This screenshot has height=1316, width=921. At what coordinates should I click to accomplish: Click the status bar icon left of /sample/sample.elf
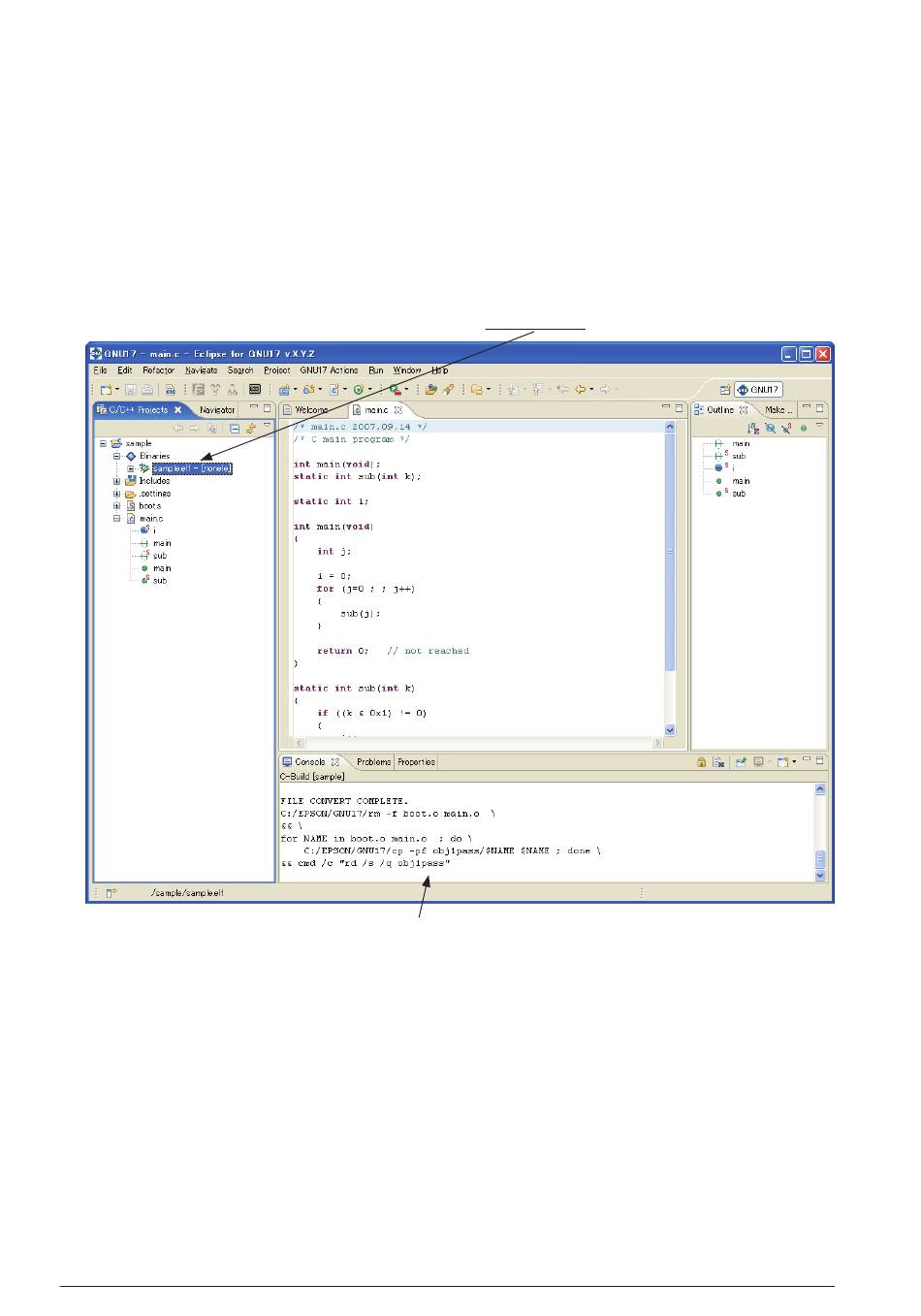tap(111, 892)
